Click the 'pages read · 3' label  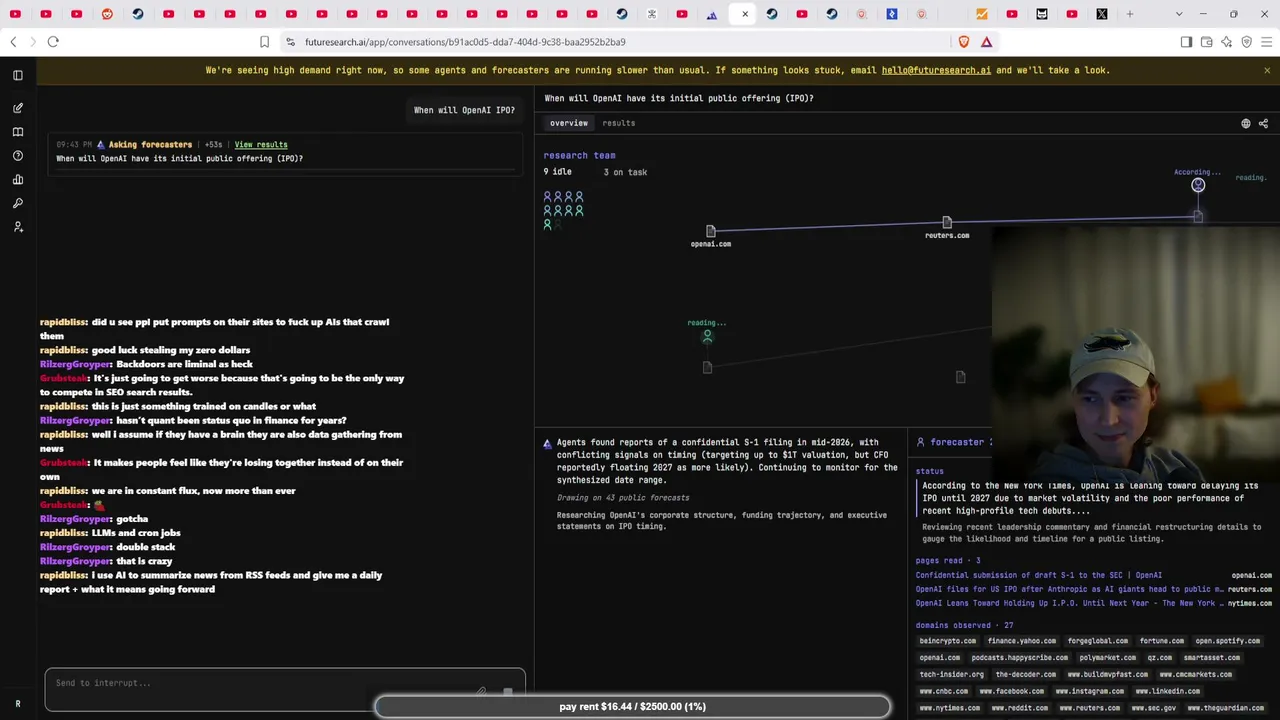[x=948, y=560]
